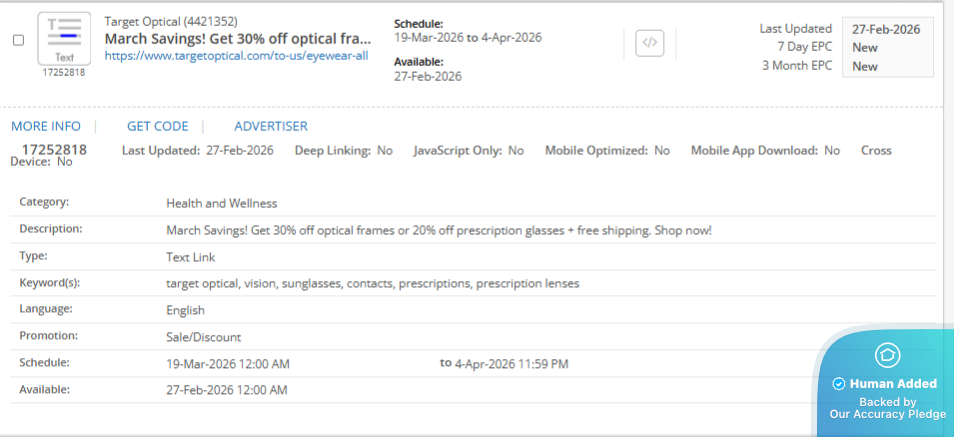Click the Sale/Discount promotion value
Image resolution: width=954 pixels, height=437 pixels.
click(203, 337)
